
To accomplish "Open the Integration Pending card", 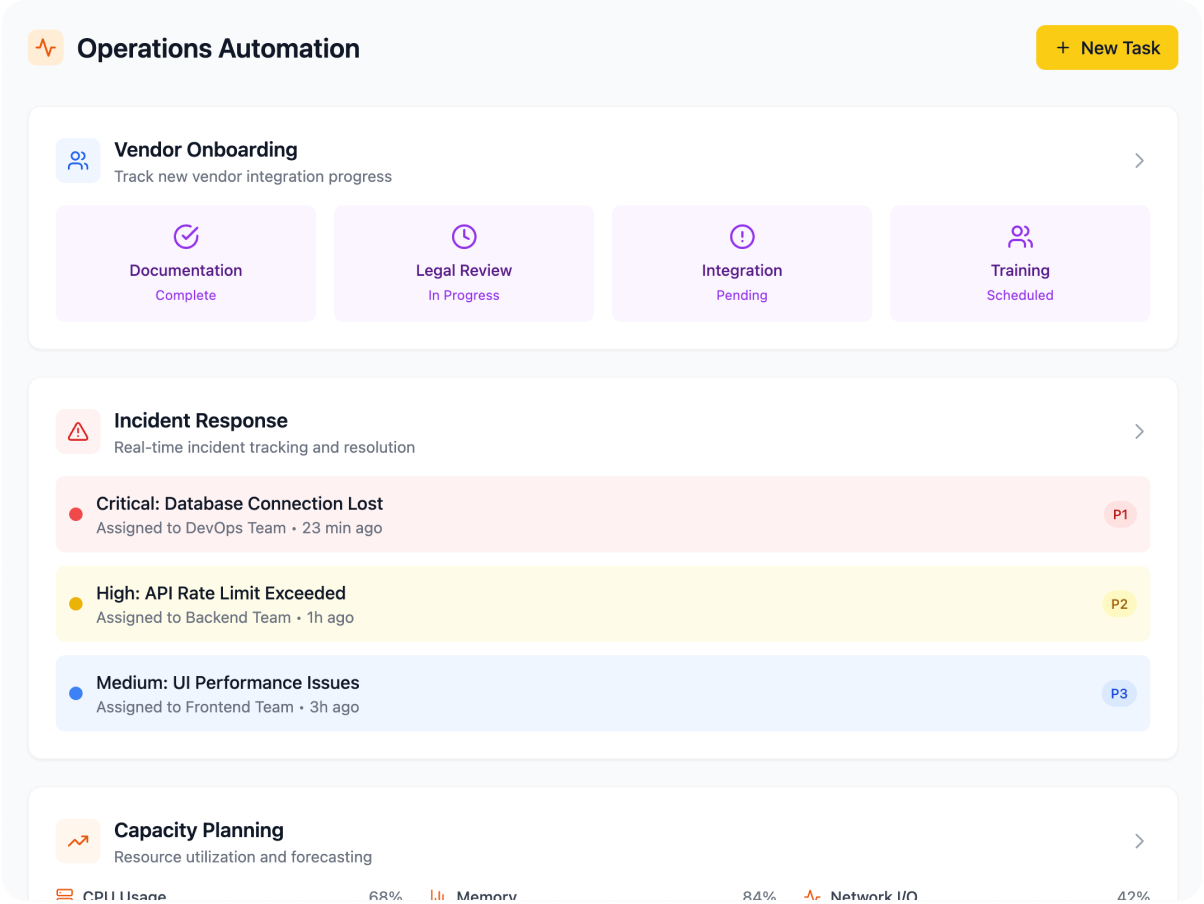I will pos(742,264).
